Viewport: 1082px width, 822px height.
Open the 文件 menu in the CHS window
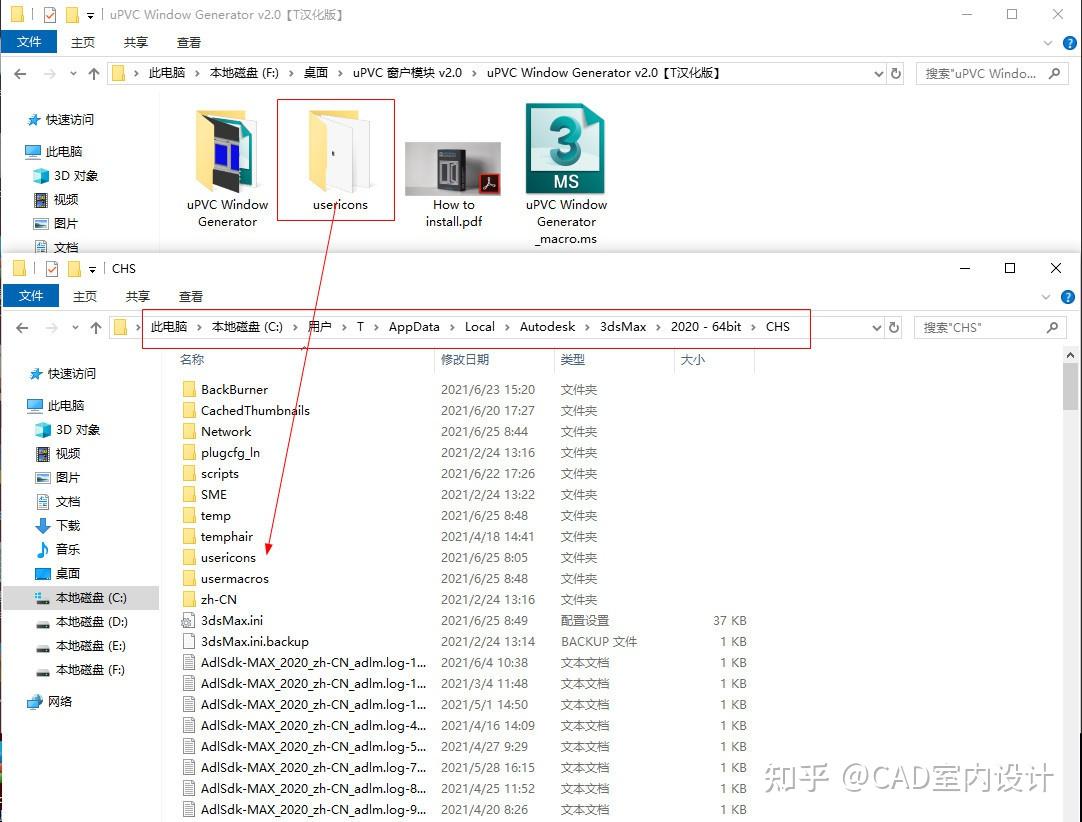(31, 296)
